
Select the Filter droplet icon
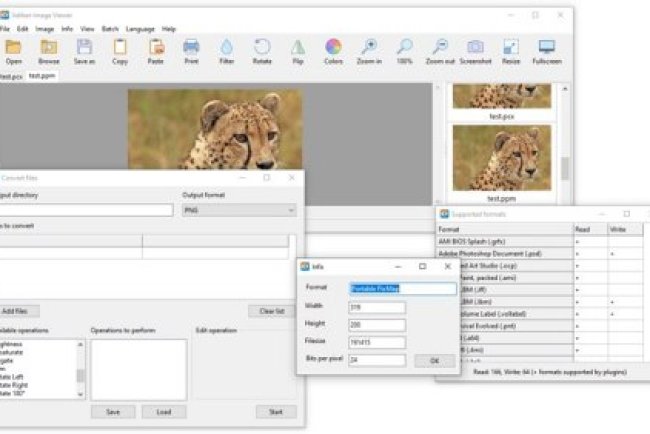[x=226, y=48]
